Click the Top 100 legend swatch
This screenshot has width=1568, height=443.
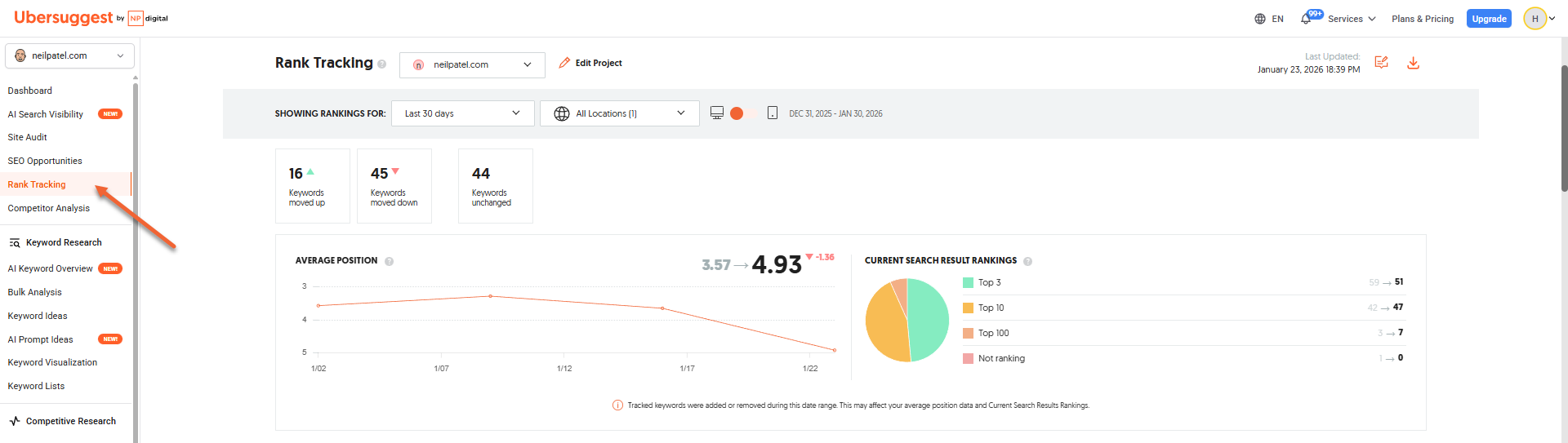click(x=968, y=333)
